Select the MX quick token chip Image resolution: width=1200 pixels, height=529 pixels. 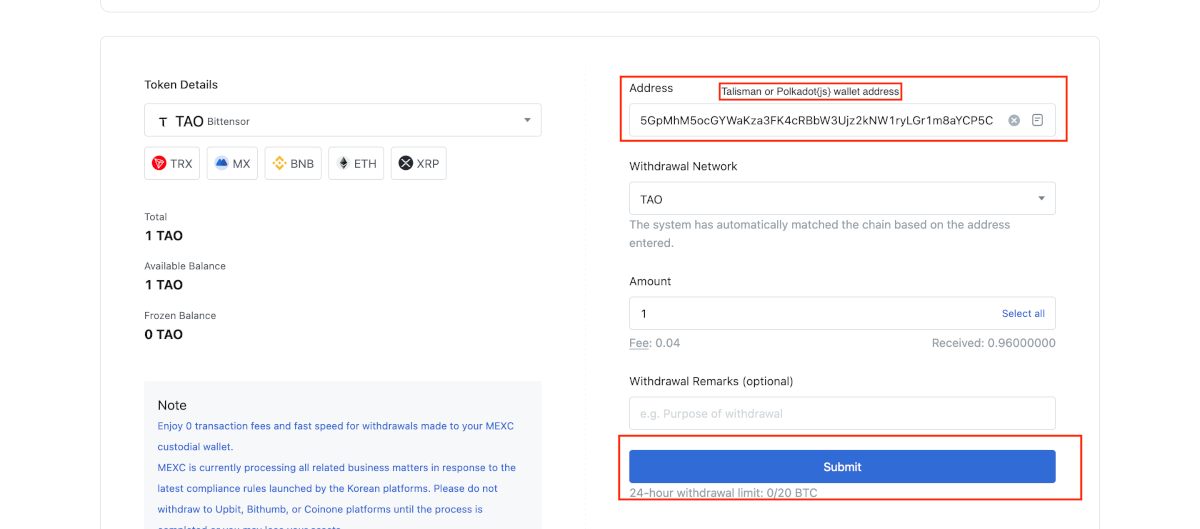233,163
